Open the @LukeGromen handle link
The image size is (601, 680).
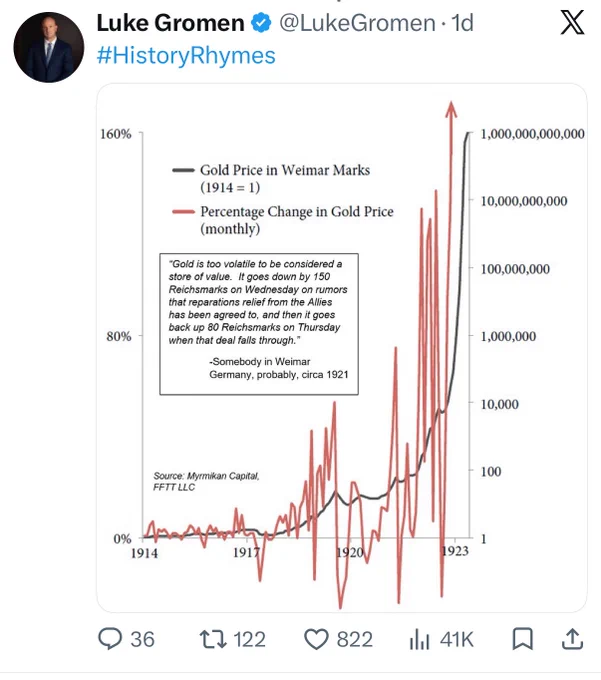pyautogui.click(x=357, y=23)
